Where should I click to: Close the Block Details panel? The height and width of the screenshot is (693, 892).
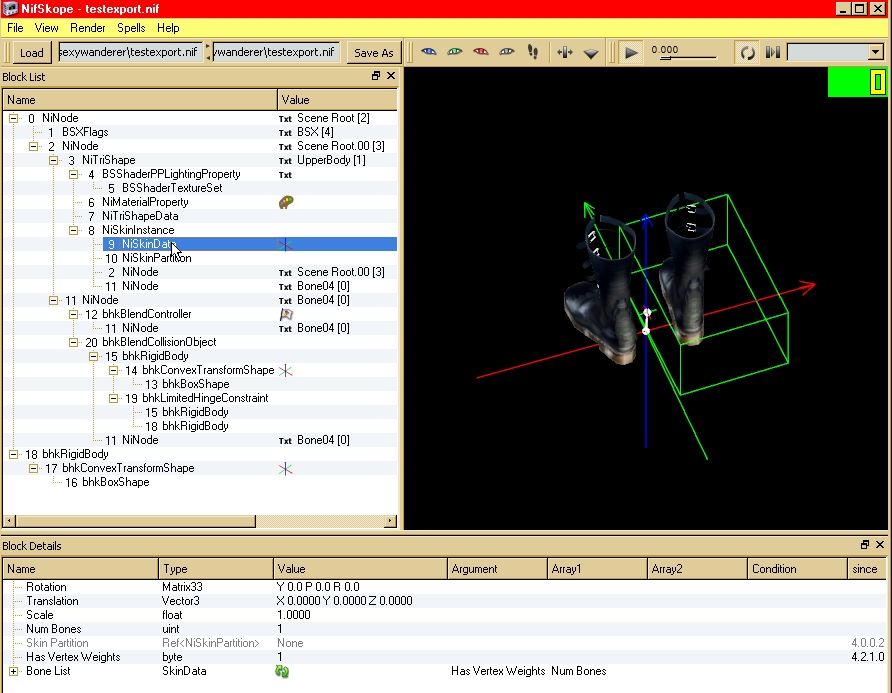click(880, 544)
